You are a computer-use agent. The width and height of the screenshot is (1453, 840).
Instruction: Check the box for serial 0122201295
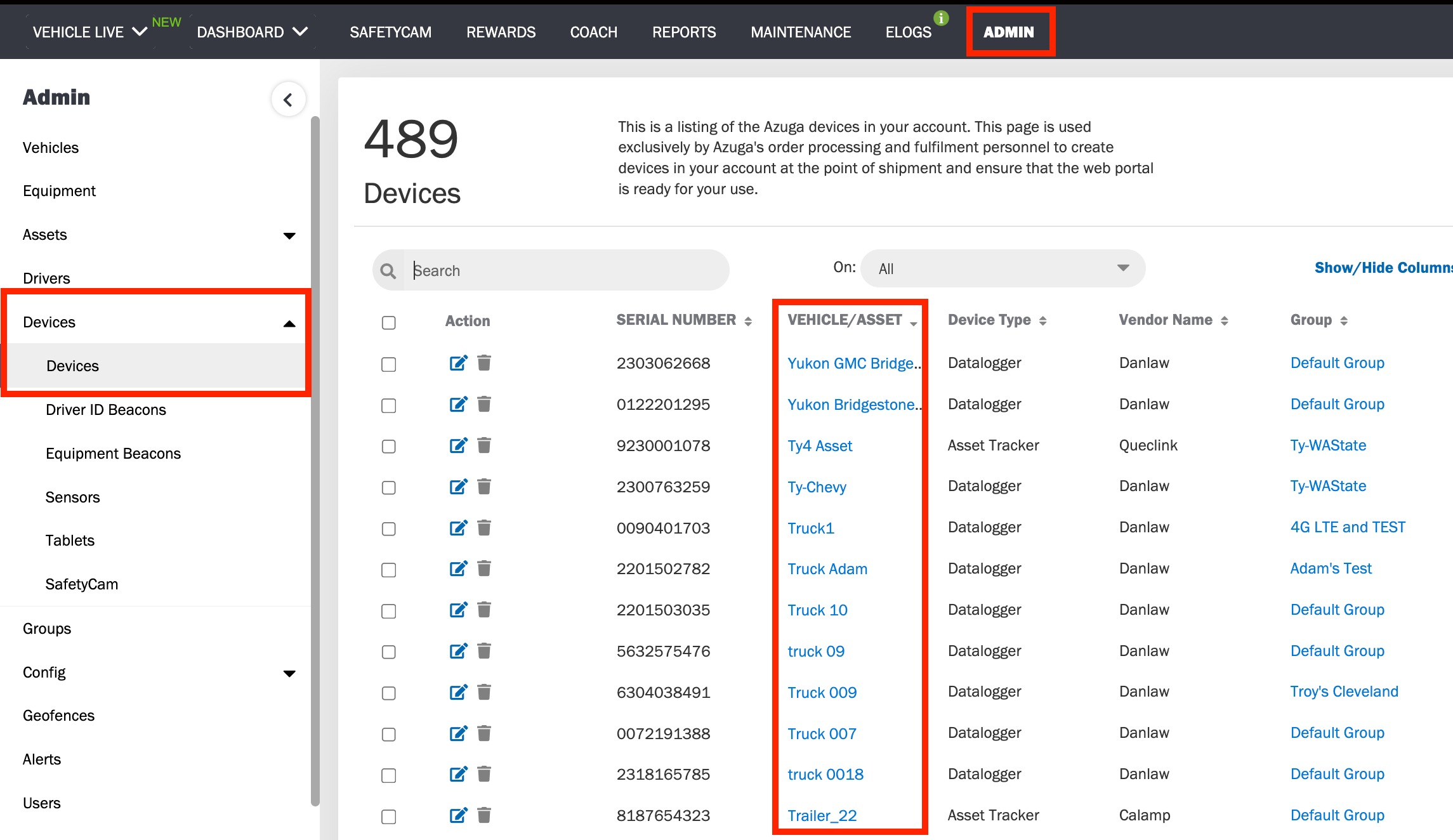click(x=389, y=405)
